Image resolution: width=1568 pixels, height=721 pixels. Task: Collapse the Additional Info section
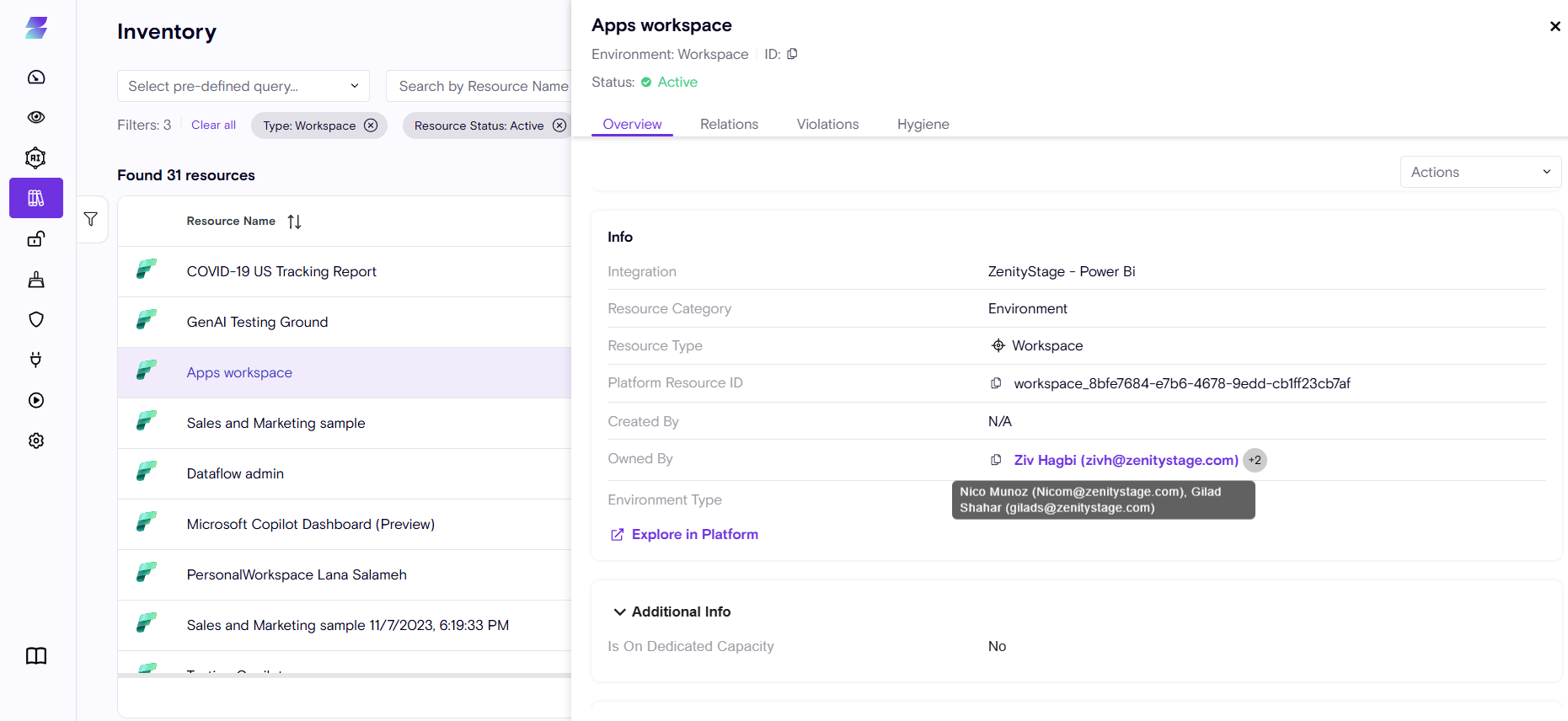[x=620, y=612]
